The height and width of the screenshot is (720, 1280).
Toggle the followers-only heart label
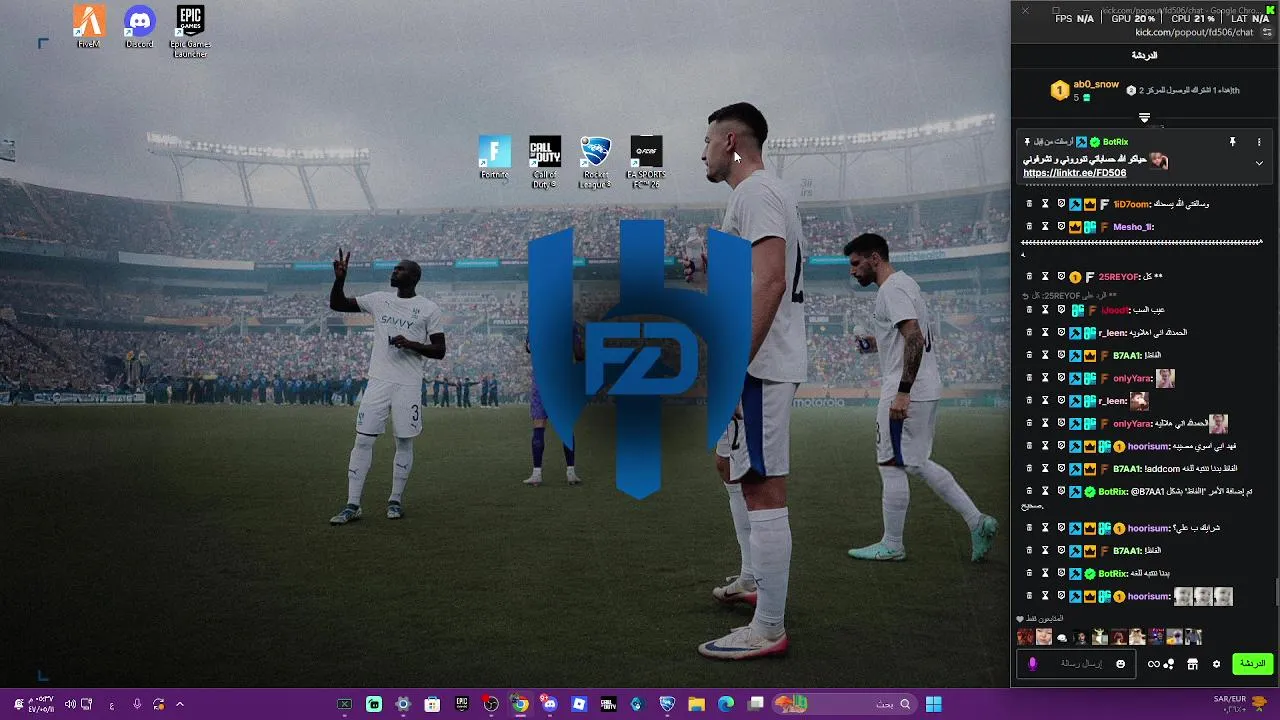(x=1040, y=619)
